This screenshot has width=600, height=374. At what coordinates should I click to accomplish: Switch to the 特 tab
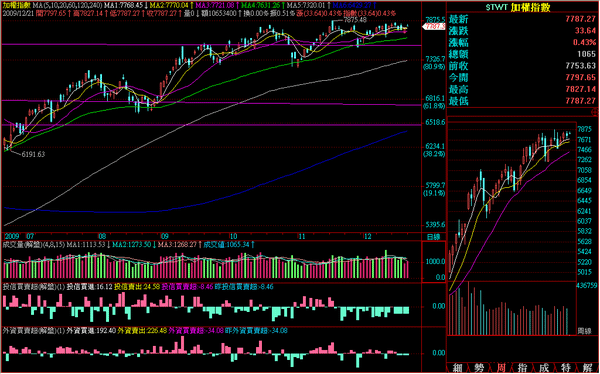(x=566, y=368)
